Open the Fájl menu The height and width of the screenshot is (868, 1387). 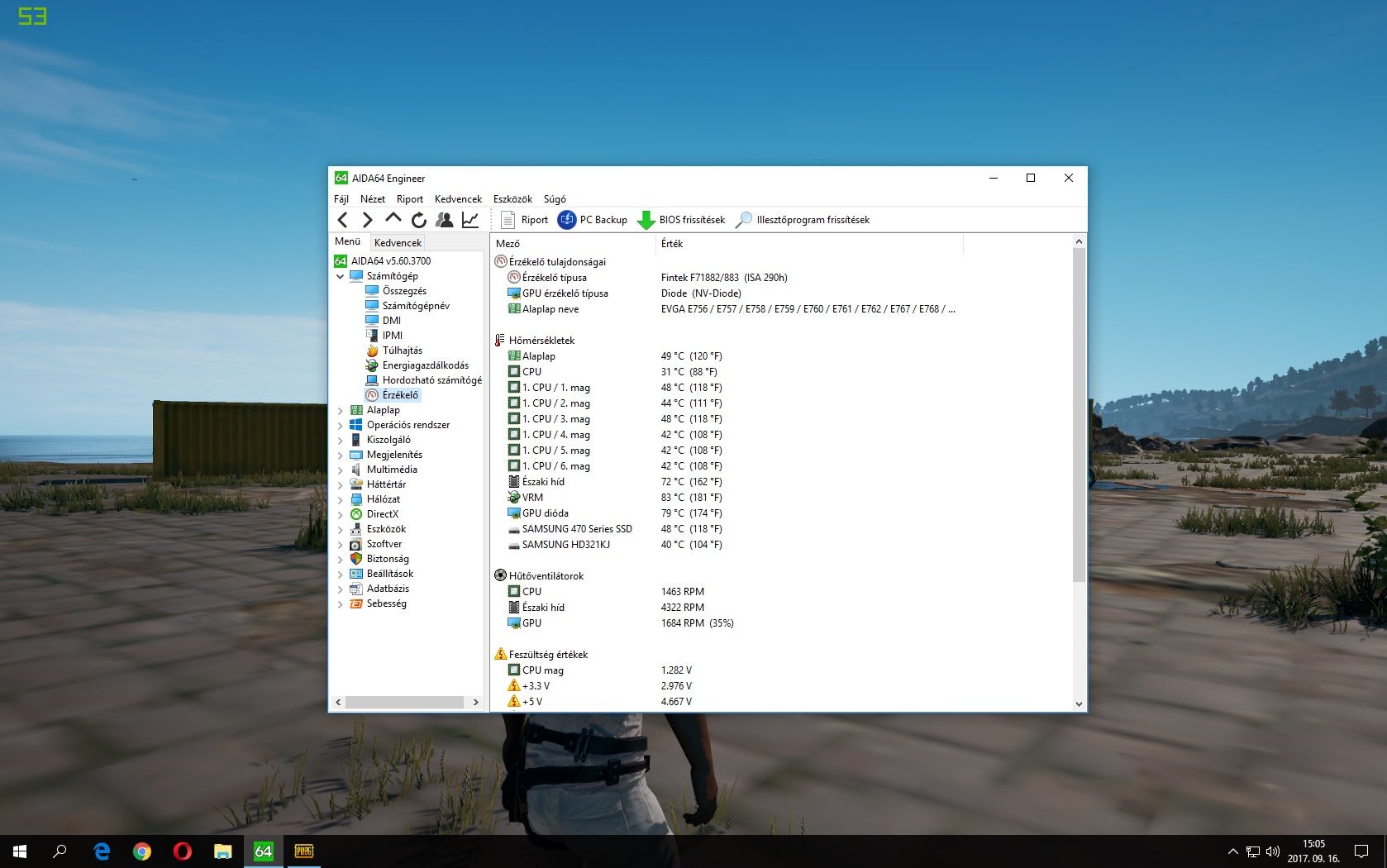[x=341, y=199]
